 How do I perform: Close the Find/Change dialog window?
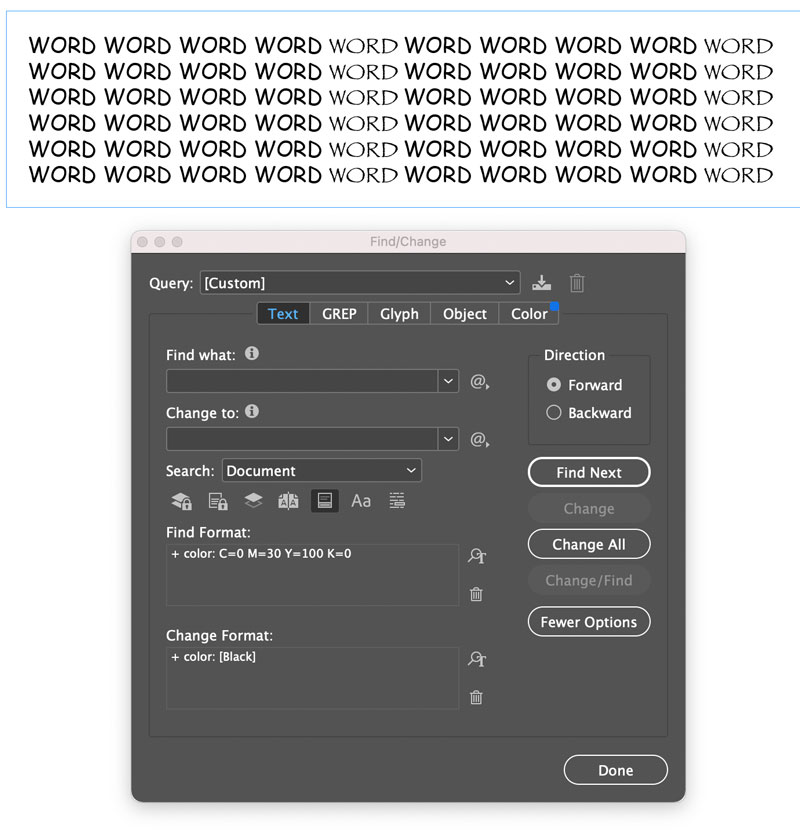point(142,242)
